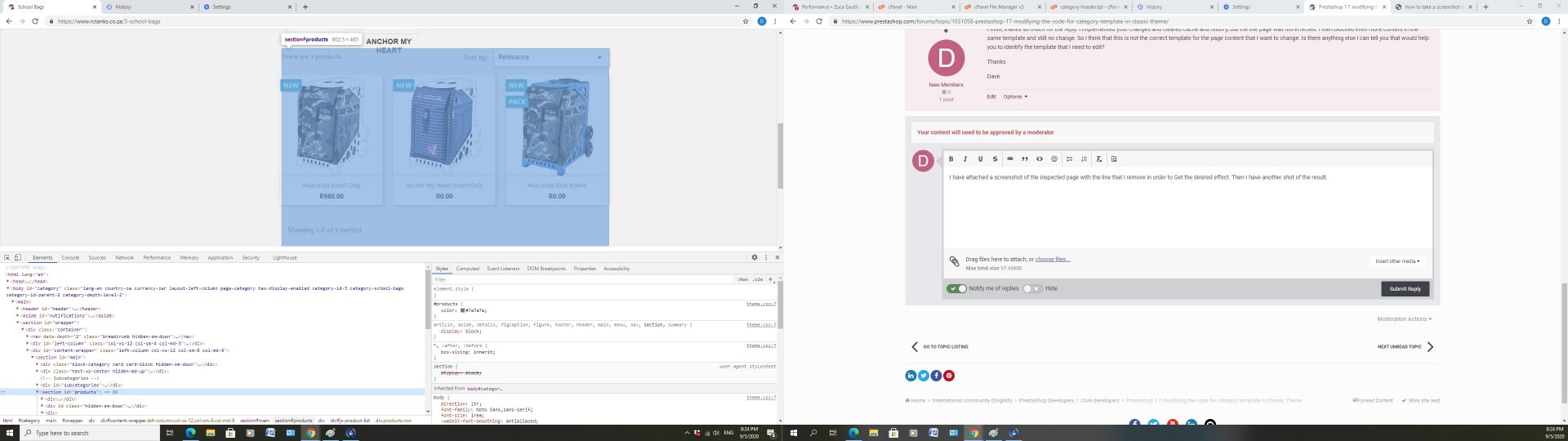This screenshot has width=1568, height=441.
Task: Click the Windows search box in left taskbar
Action: click(x=90, y=433)
